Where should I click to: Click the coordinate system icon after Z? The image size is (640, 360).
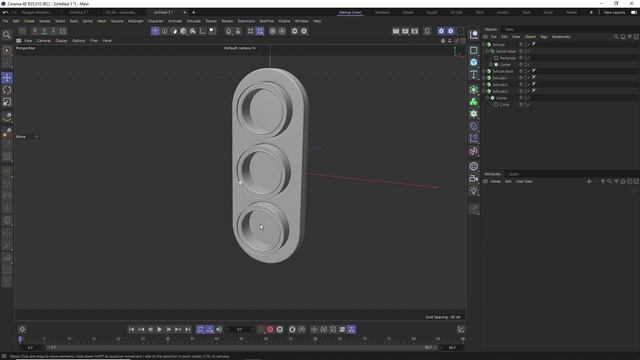click(x=63, y=31)
